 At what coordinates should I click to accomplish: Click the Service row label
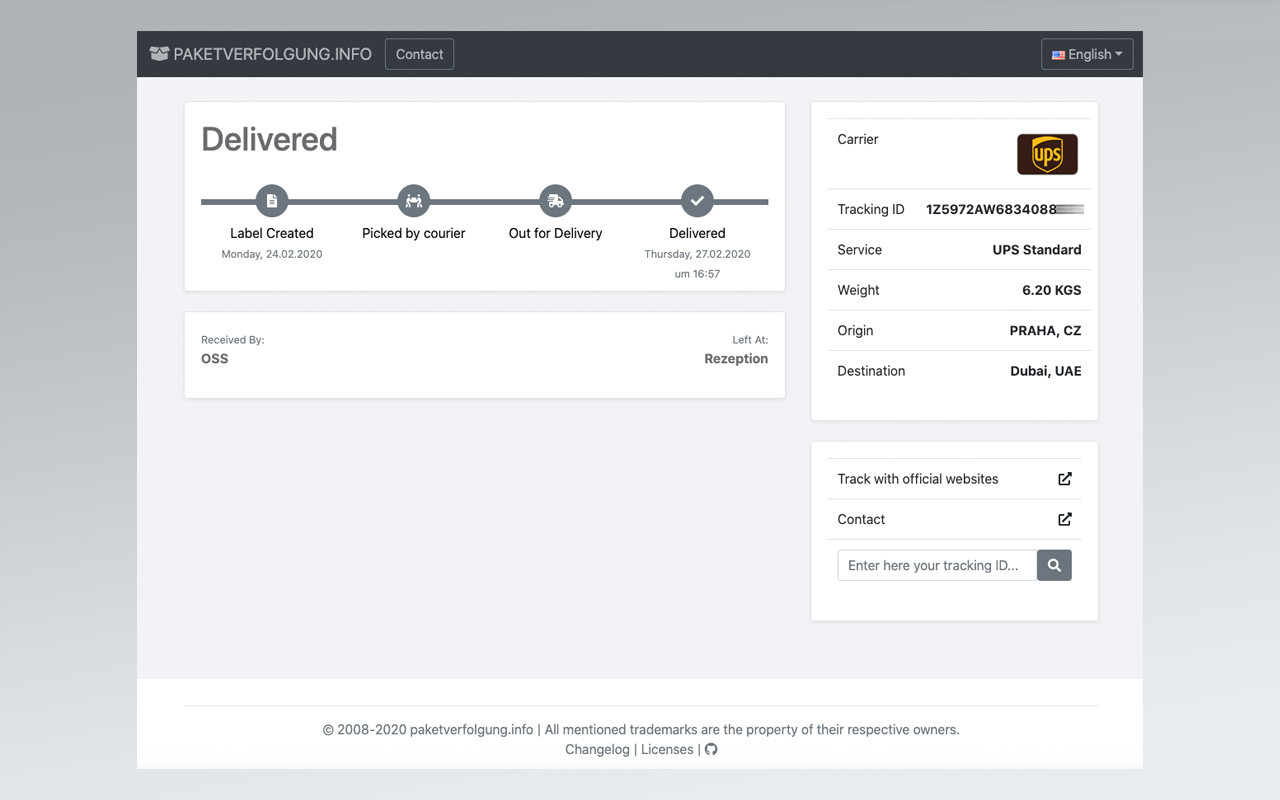click(x=860, y=250)
